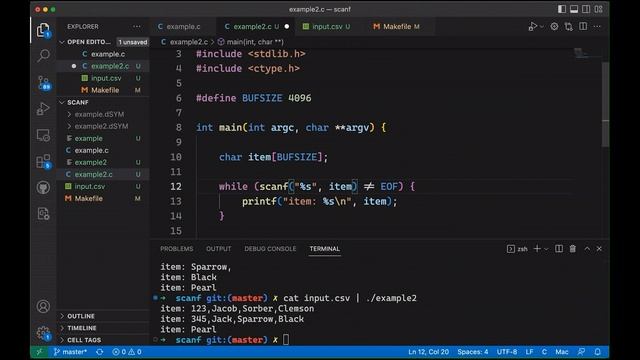The height and width of the screenshot is (360, 640).
Task: Click line number 12 in the gutter
Action: 176,187
